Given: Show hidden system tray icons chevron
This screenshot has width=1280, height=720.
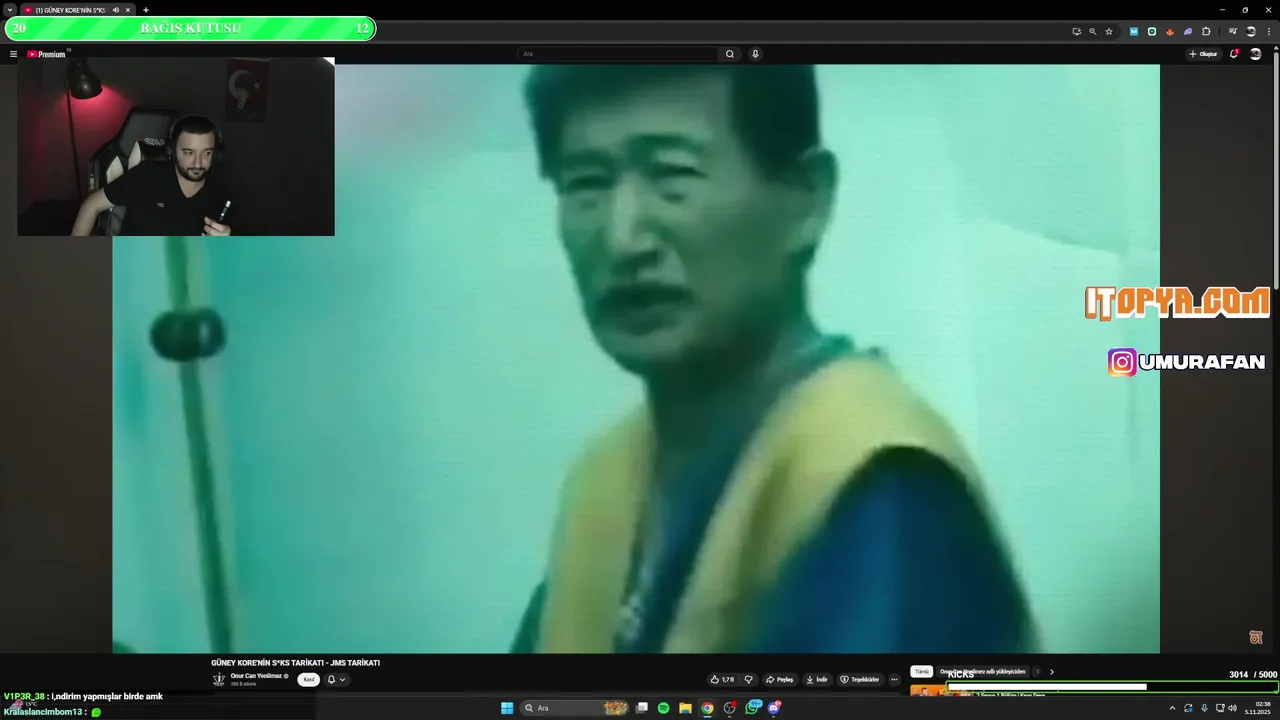Looking at the screenshot, I should click(1172, 708).
